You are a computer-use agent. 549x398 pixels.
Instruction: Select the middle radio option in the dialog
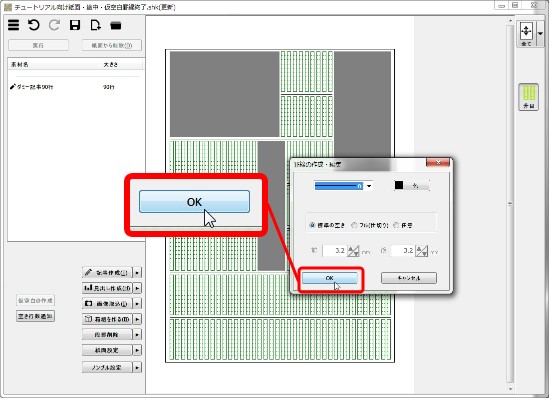354,225
